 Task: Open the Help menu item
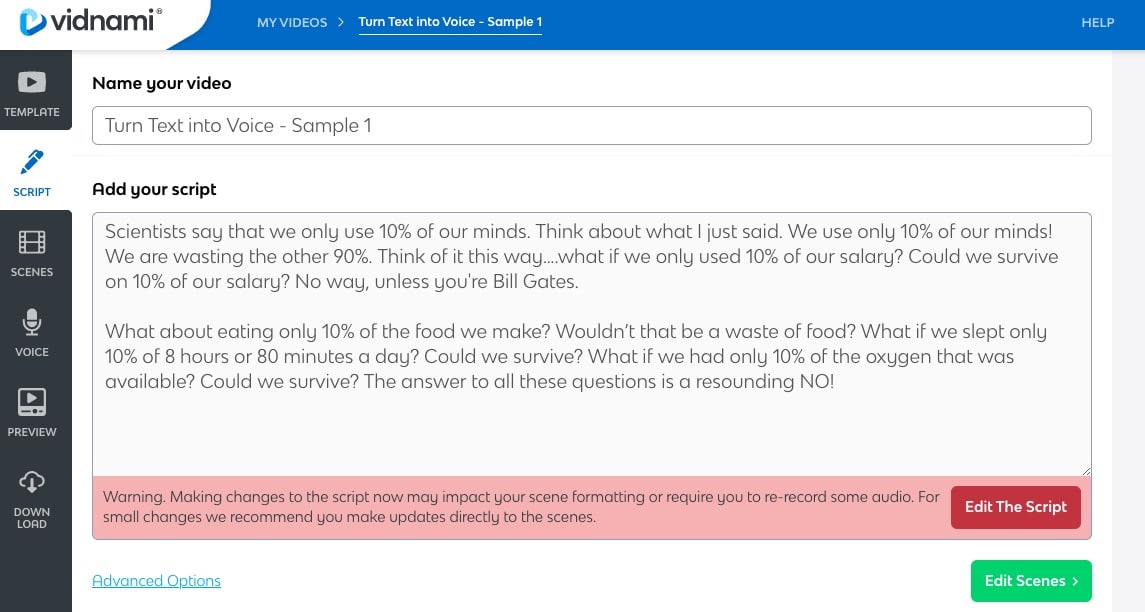click(x=1097, y=22)
